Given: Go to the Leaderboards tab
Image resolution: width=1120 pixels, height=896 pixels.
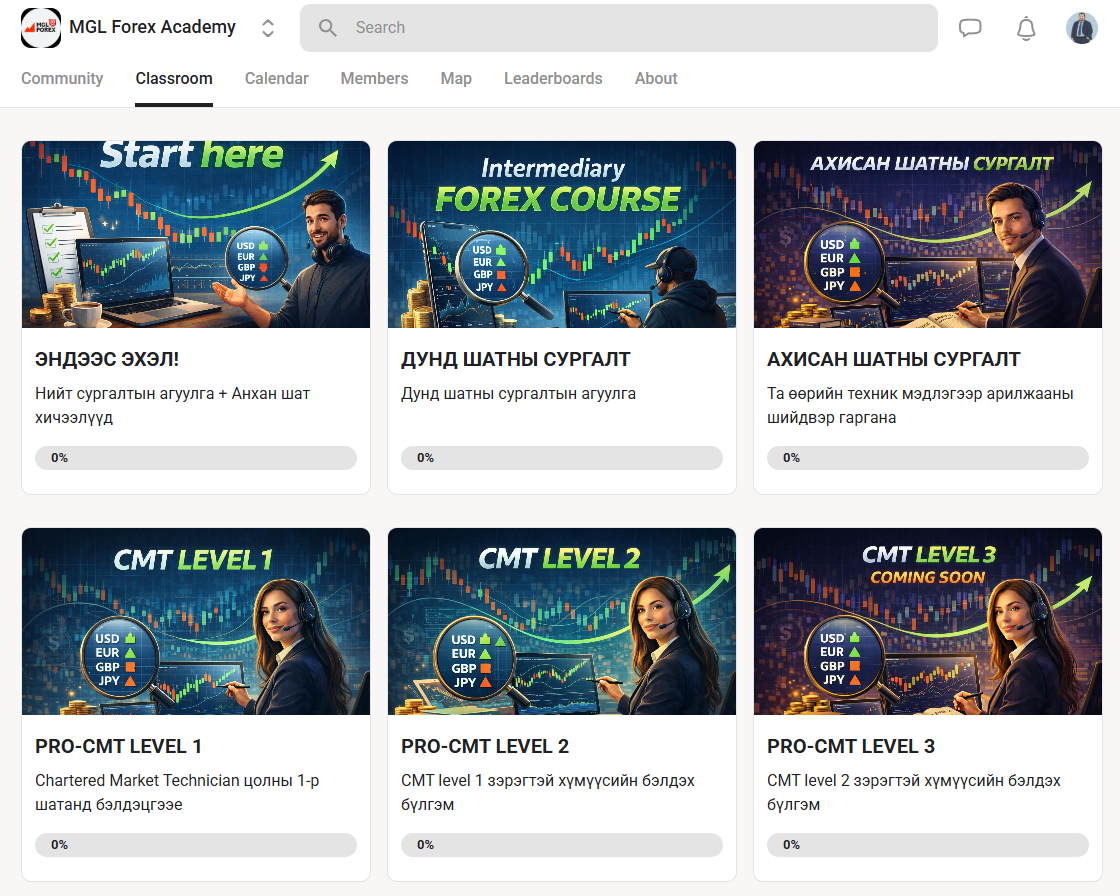Looking at the screenshot, I should click(x=553, y=78).
